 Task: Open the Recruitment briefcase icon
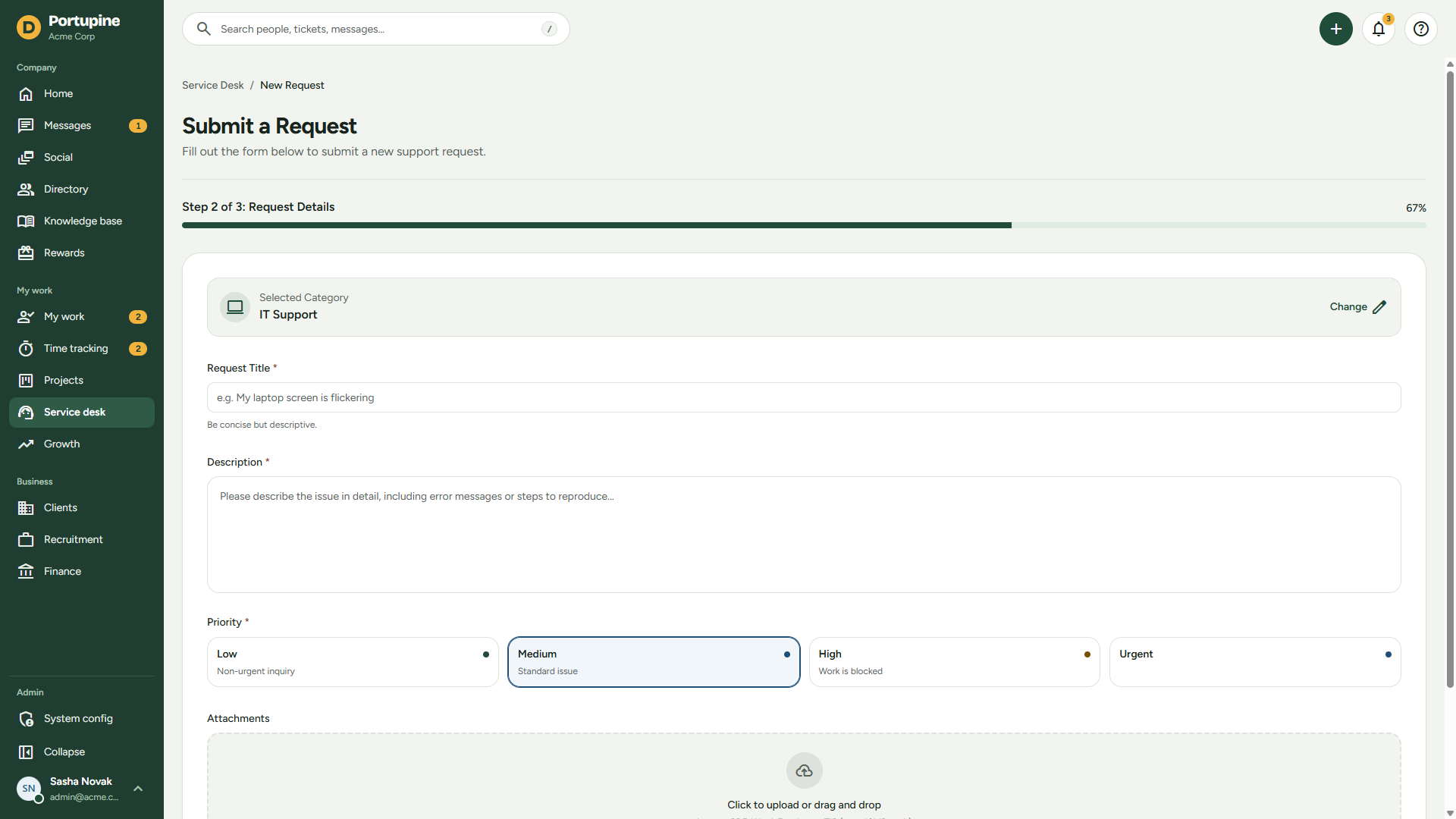point(26,540)
